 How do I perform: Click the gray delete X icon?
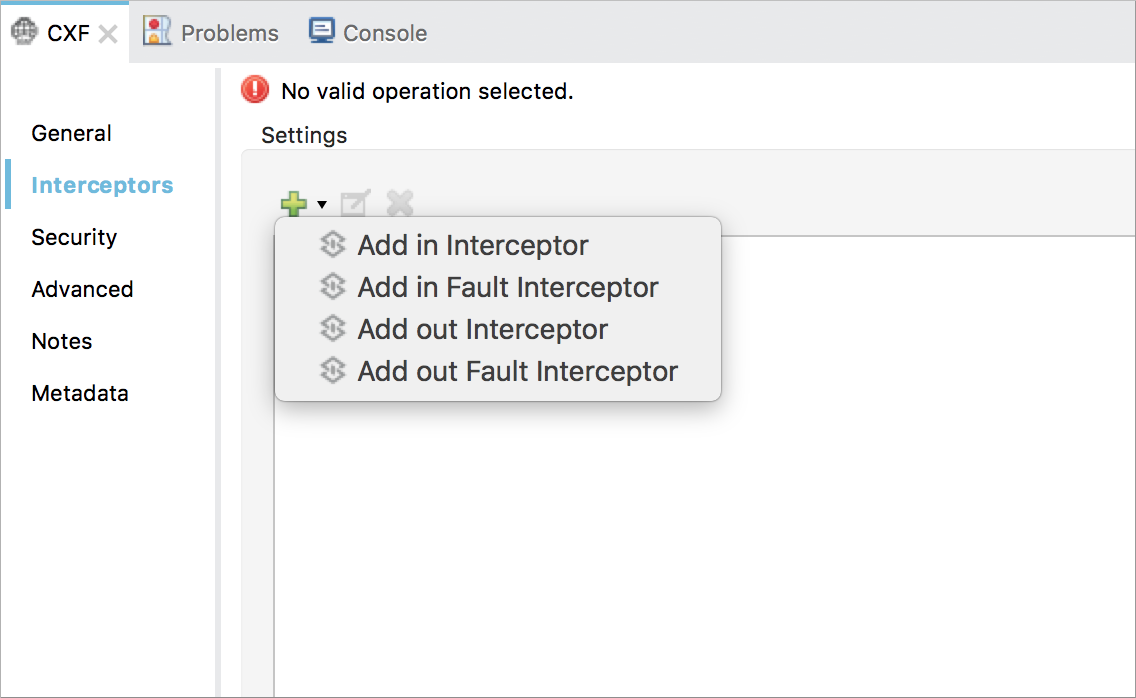click(400, 204)
